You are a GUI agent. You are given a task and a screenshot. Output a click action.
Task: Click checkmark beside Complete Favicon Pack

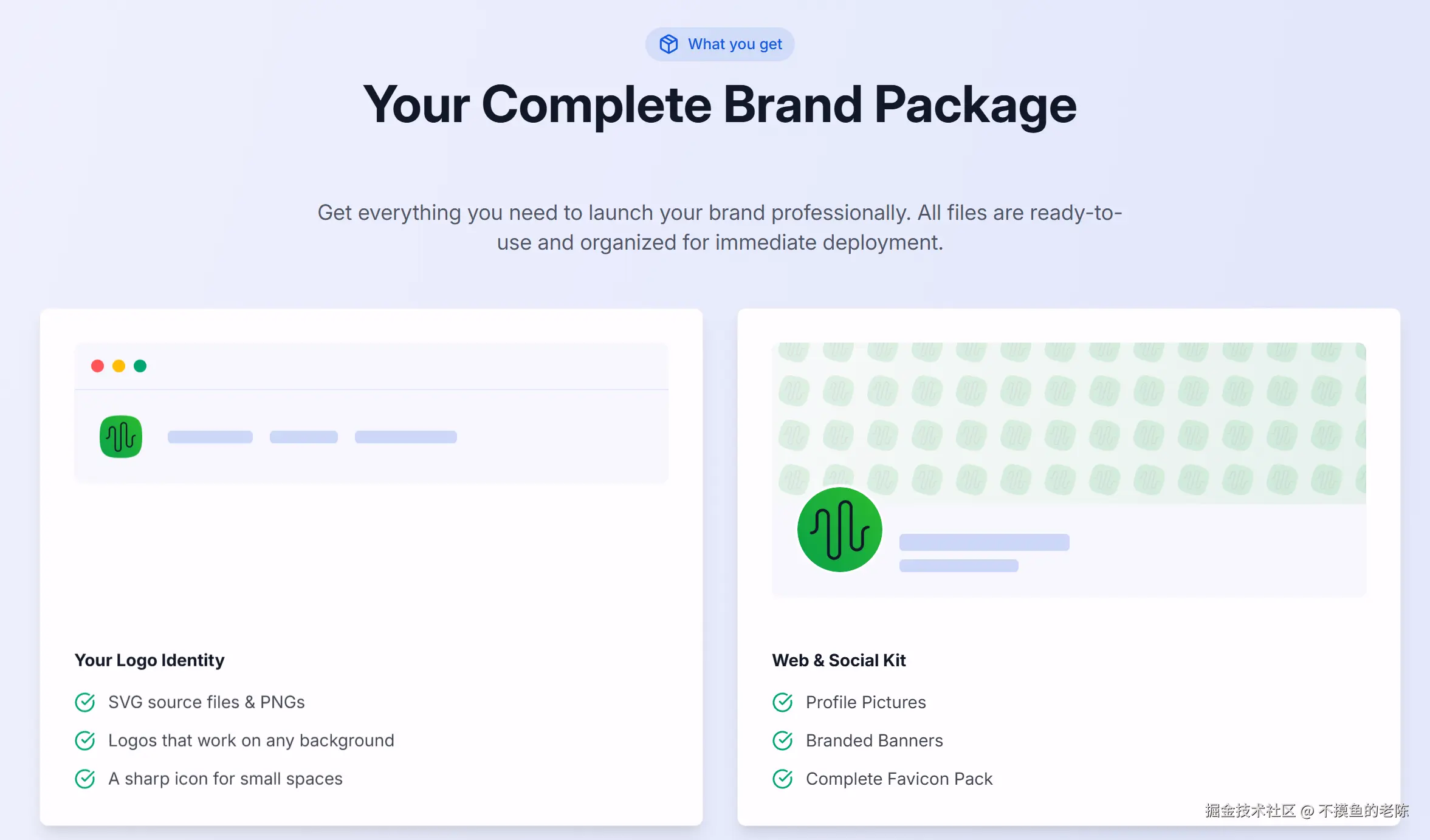[x=783, y=779]
